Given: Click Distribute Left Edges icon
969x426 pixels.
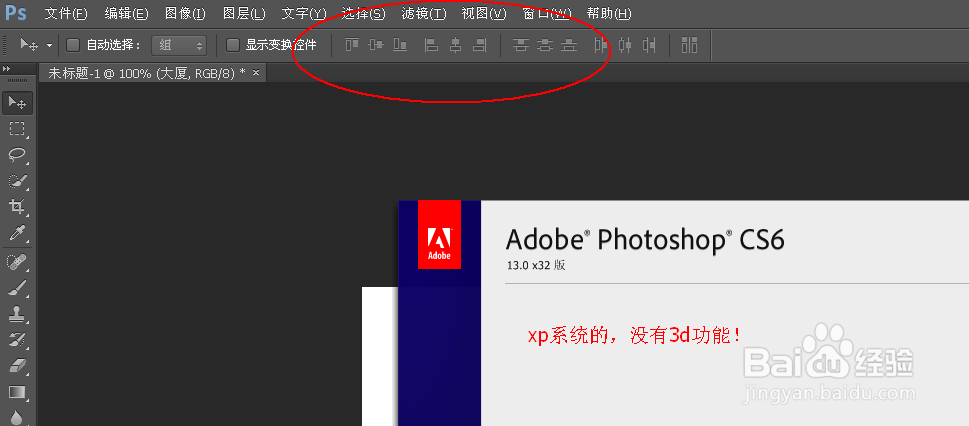Looking at the screenshot, I should click(601, 45).
